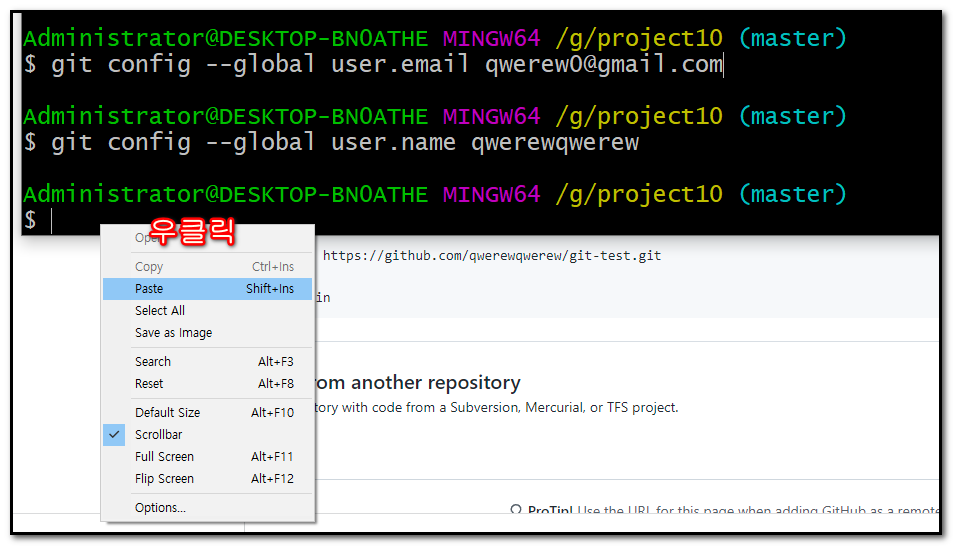The height and width of the screenshot is (546, 953).
Task: Click the user.email config command line
Action: (372, 65)
